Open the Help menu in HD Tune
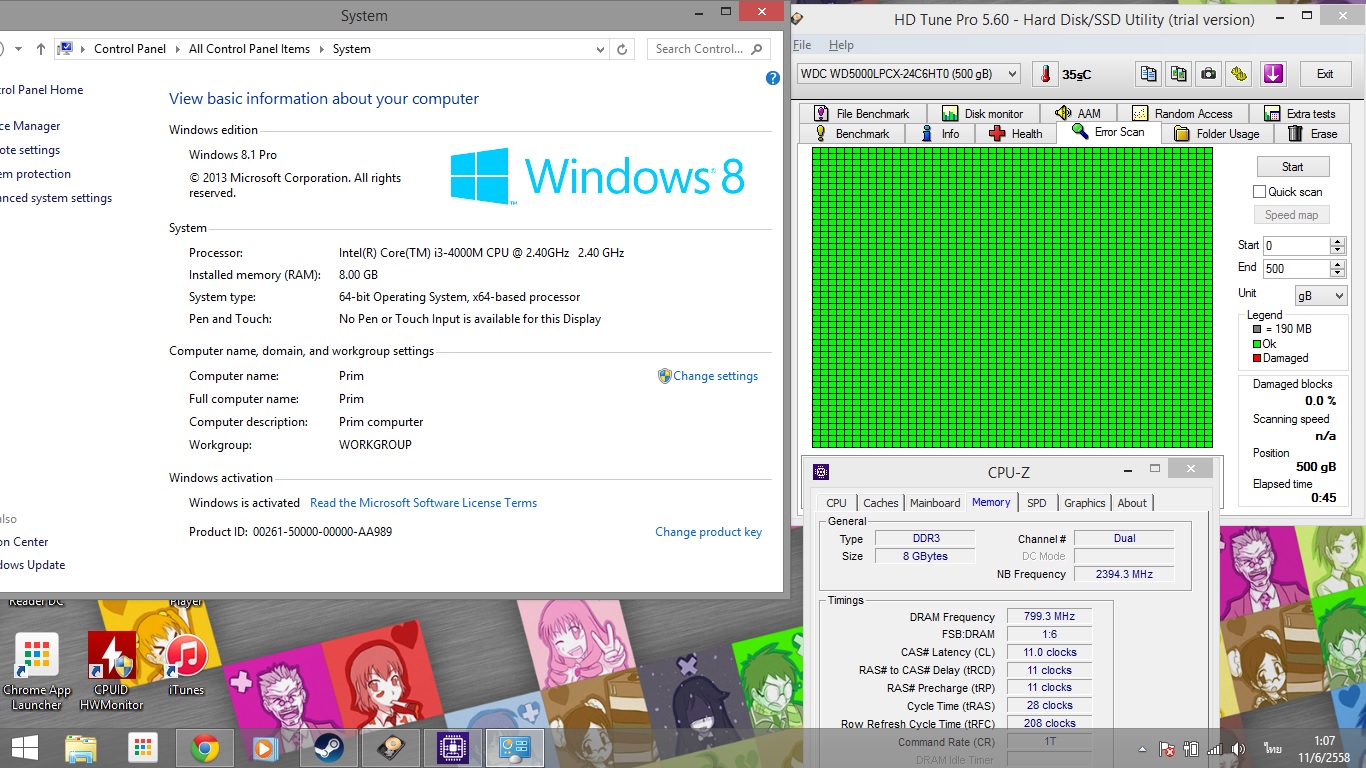 pyautogui.click(x=841, y=45)
